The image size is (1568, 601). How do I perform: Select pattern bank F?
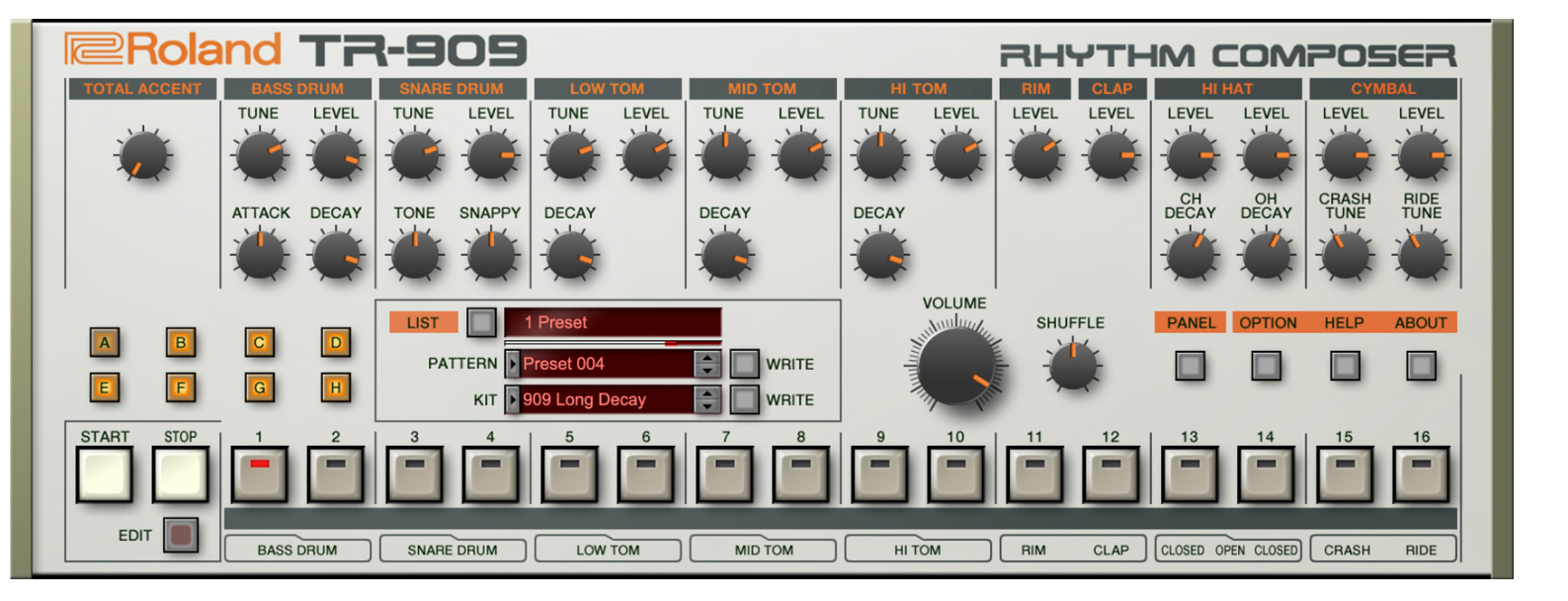click(x=181, y=387)
